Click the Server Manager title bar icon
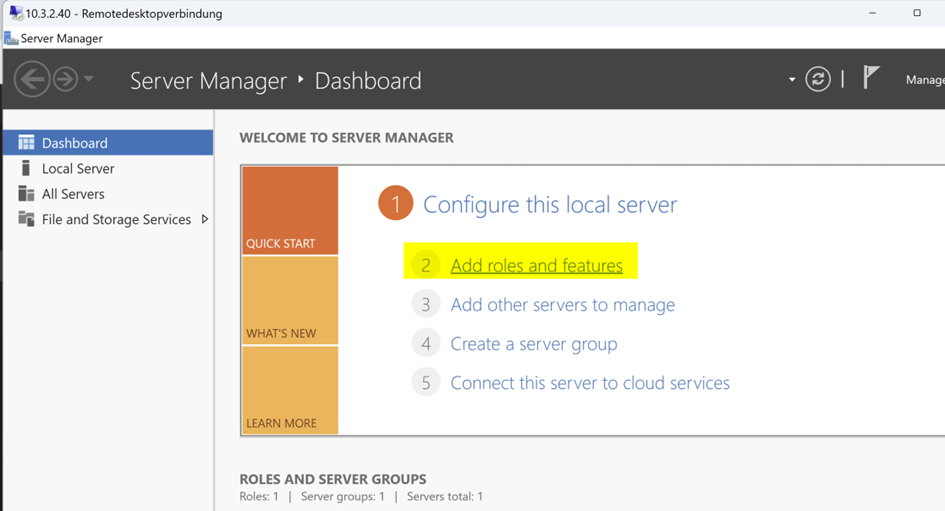Image resolution: width=945 pixels, height=511 pixels. click(x=11, y=39)
